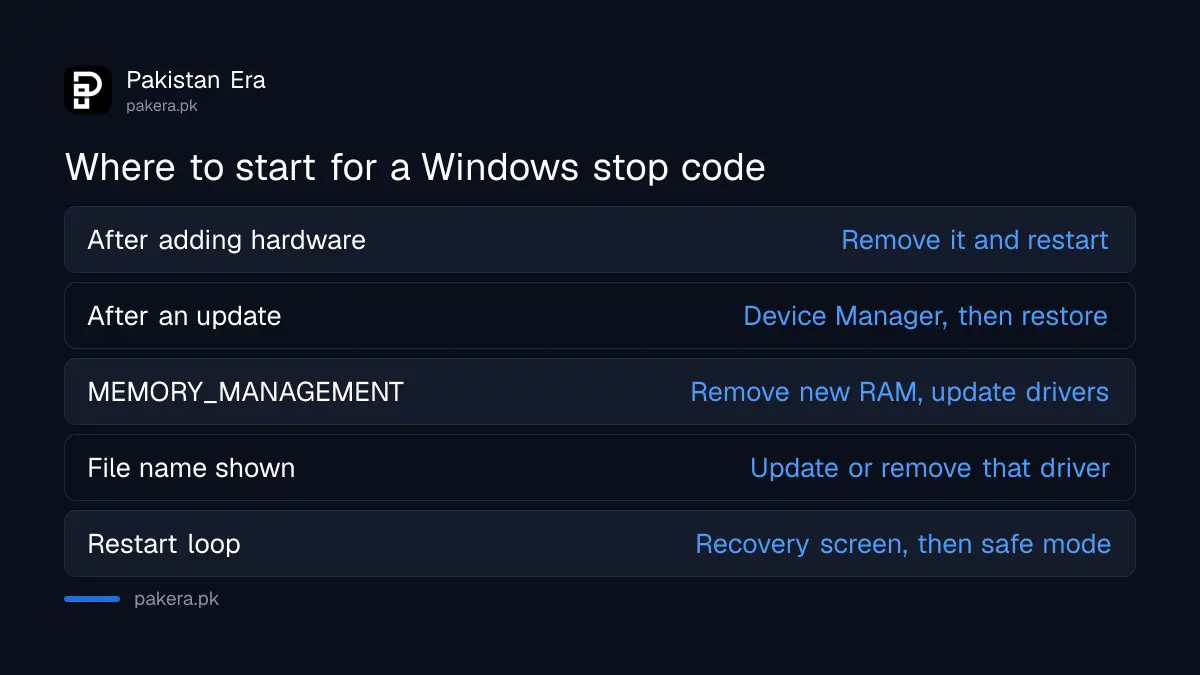Open the pakera.pk link under brand name
Viewport: 1200px width, 675px height.
click(162, 105)
